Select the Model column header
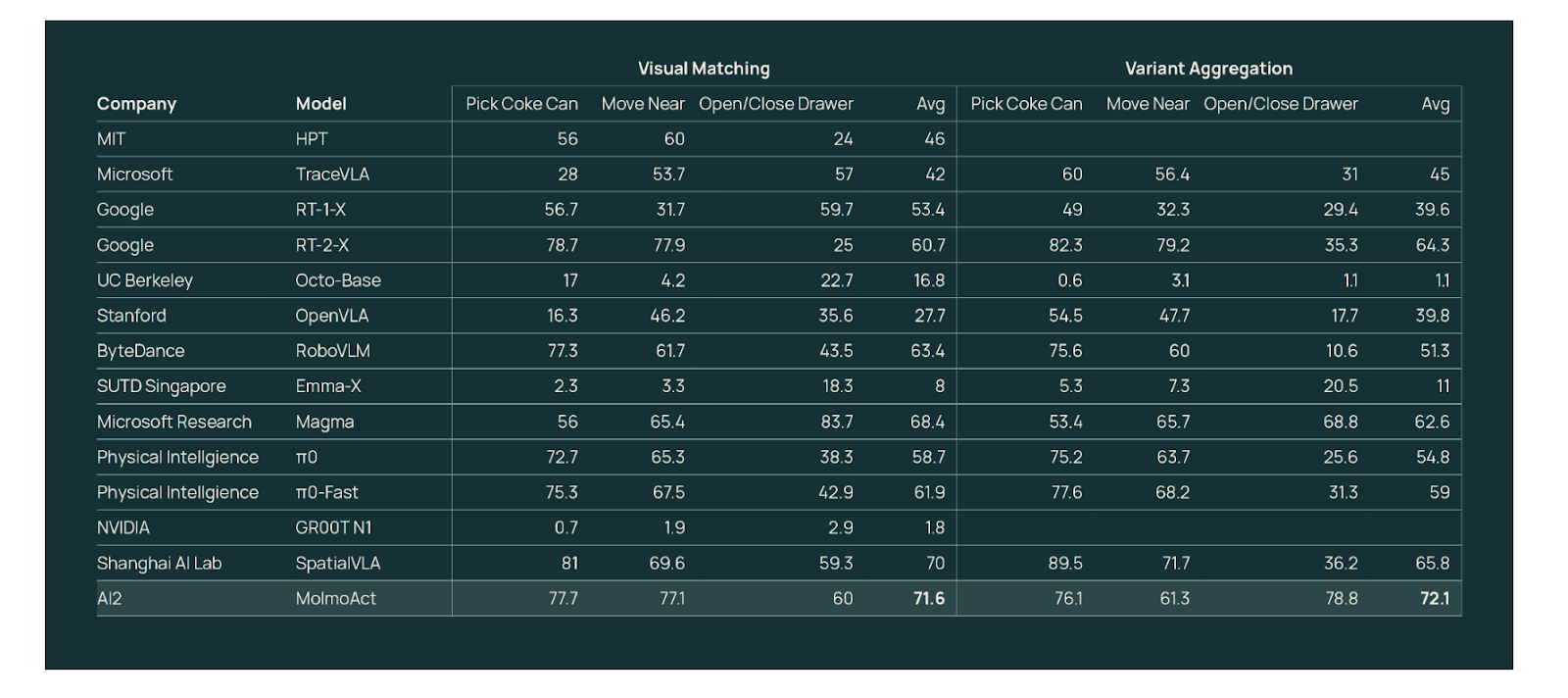The image size is (1568, 698). [320, 104]
